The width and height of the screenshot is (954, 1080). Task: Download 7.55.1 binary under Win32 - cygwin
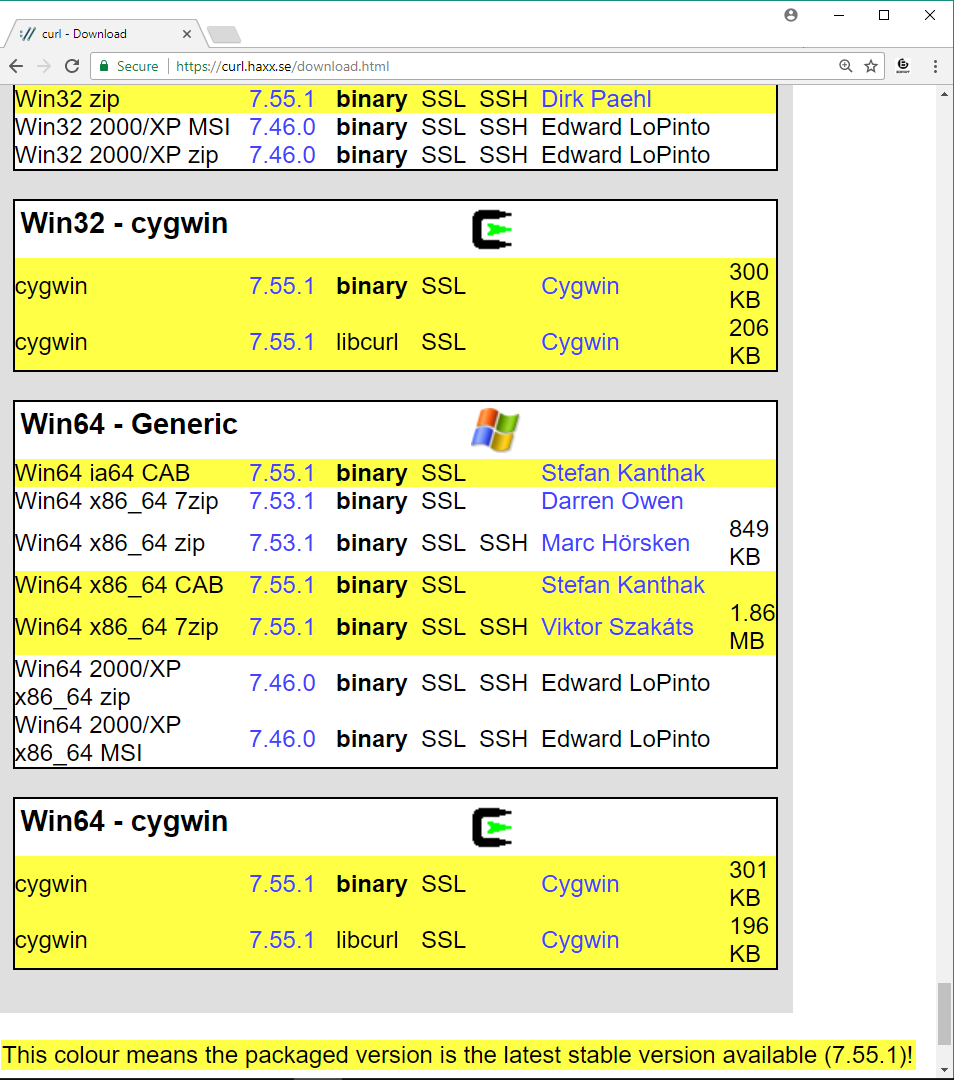(282, 287)
